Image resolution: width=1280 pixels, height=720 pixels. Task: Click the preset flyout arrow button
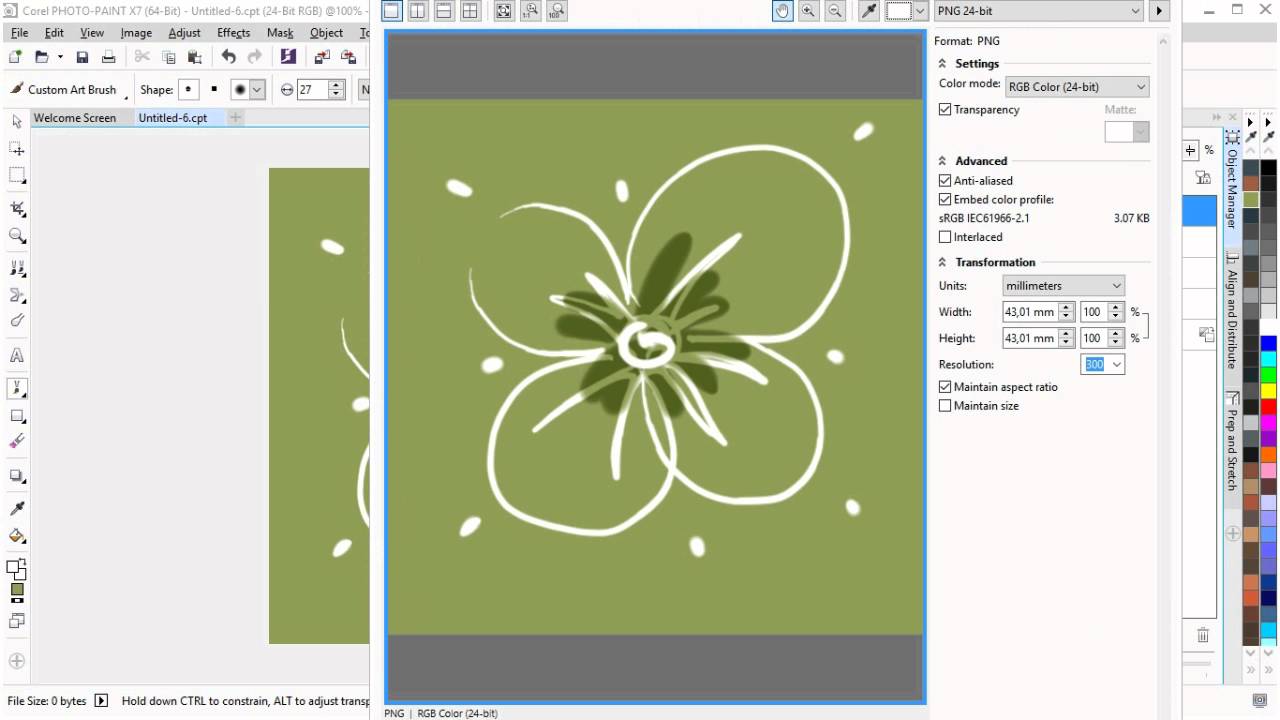point(1158,11)
